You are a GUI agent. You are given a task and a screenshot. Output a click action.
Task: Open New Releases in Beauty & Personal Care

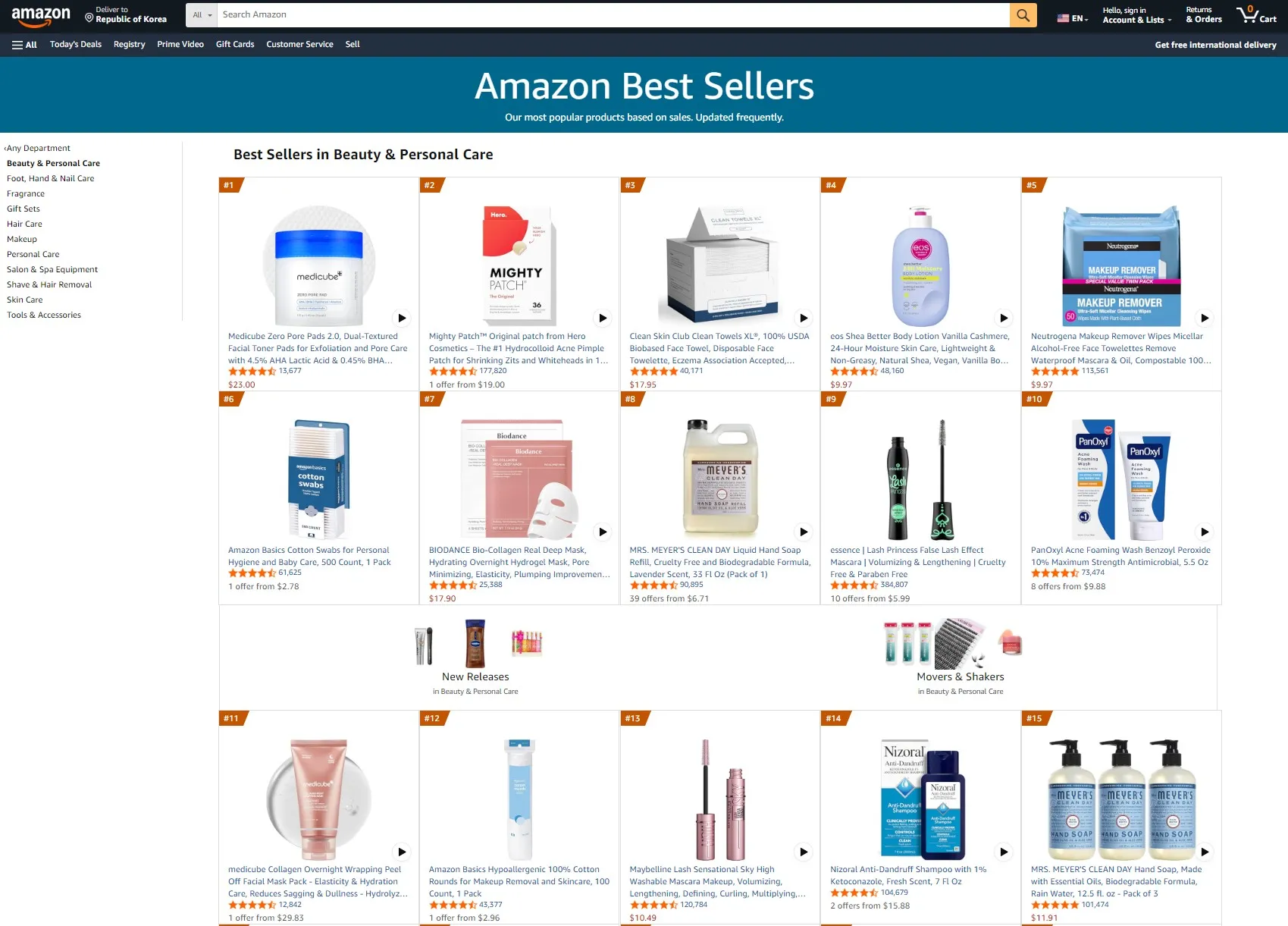point(475,676)
